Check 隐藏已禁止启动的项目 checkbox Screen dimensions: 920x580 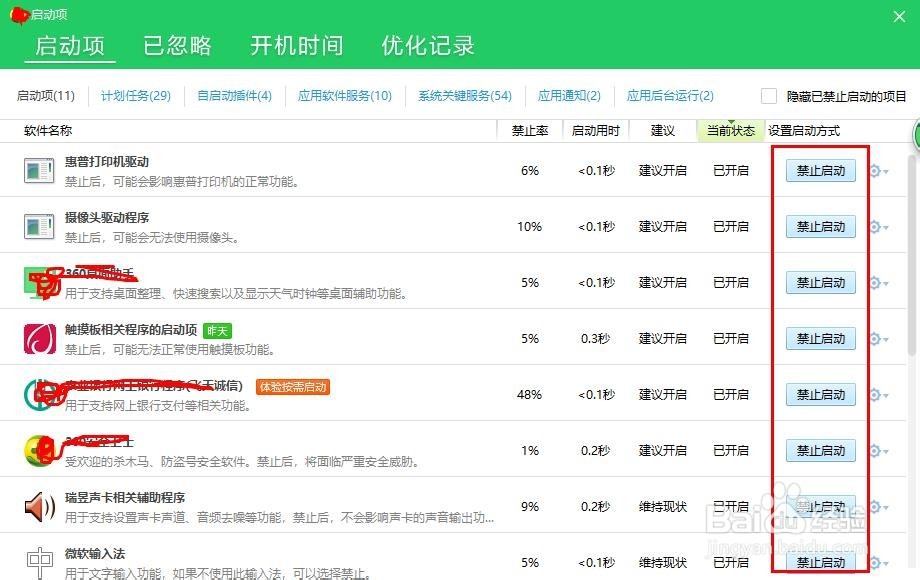click(x=768, y=96)
